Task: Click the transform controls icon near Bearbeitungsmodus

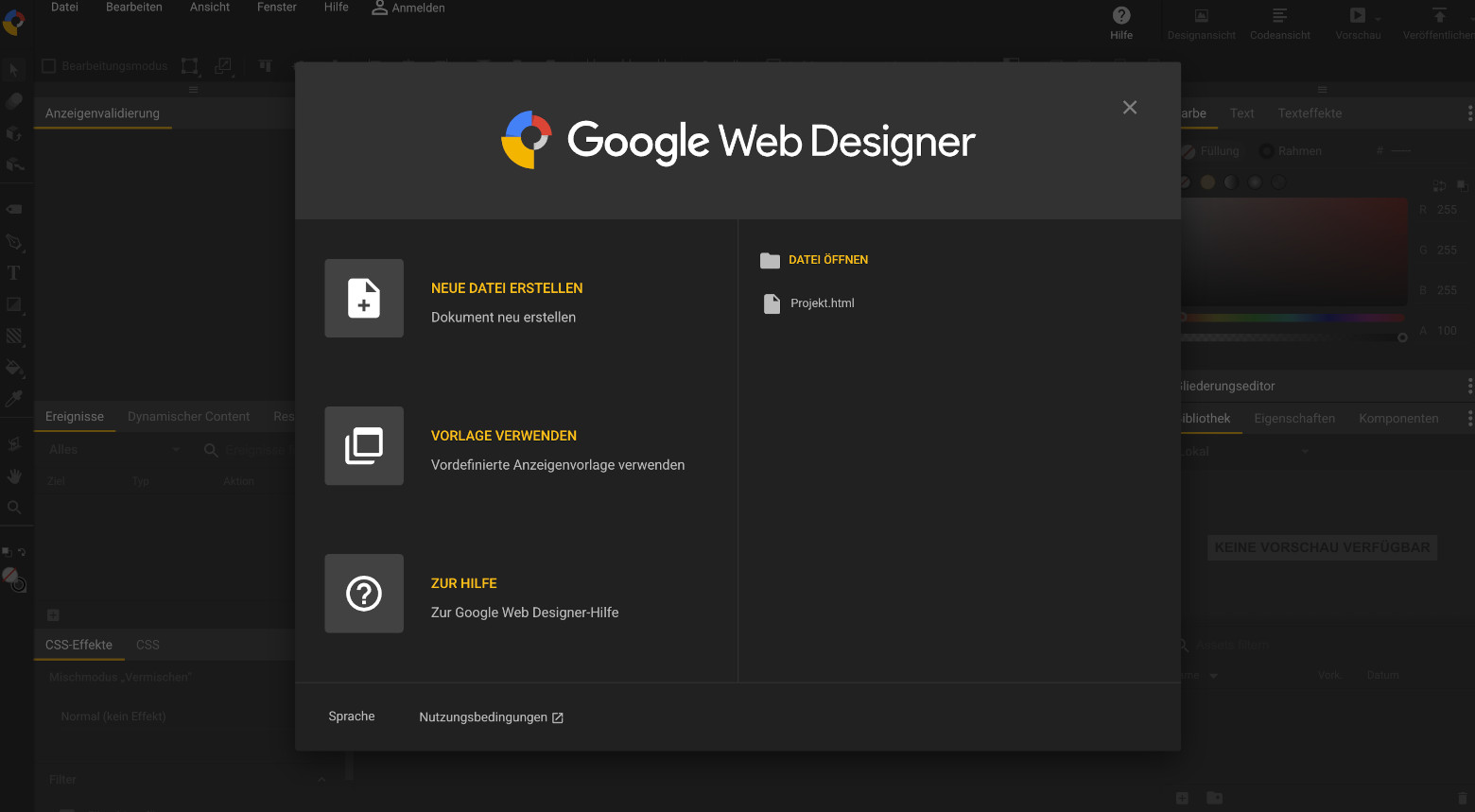Action: click(x=190, y=66)
